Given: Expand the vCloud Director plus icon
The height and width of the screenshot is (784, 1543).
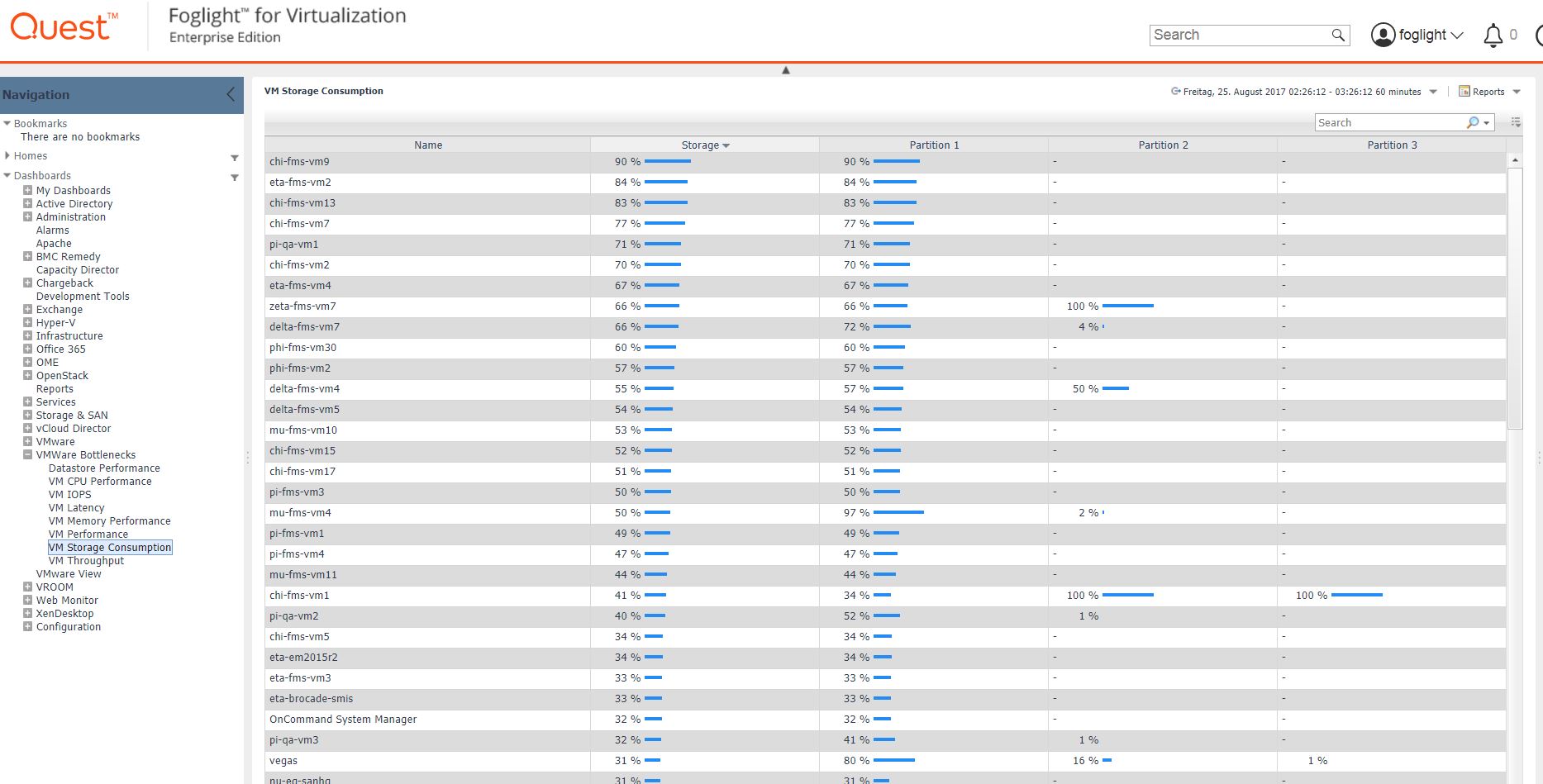Looking at the screenshot, I should point(27,428).
